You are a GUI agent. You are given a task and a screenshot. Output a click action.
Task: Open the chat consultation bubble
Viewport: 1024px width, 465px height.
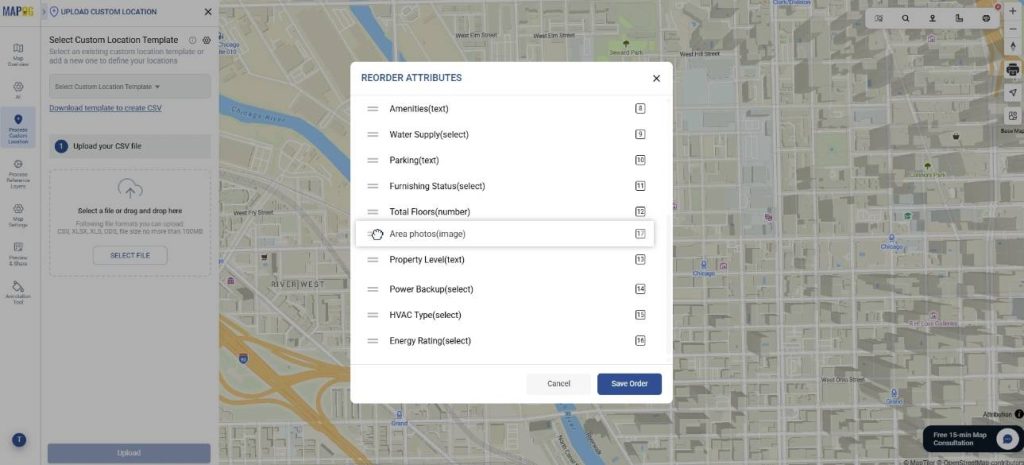(1007, 439)
